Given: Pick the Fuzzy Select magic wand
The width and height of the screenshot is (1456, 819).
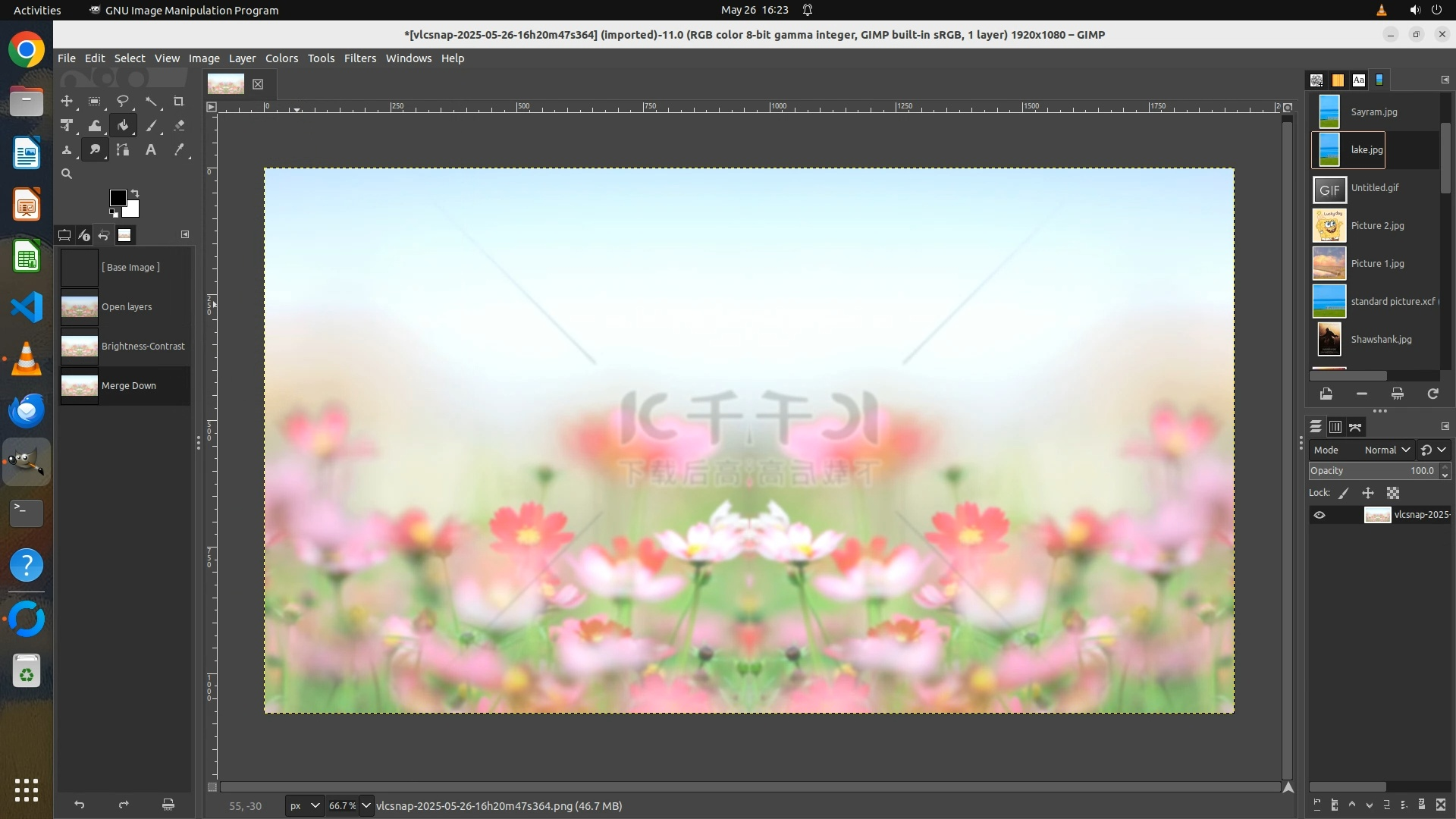Looking at the screenshot, I should 152,101.
